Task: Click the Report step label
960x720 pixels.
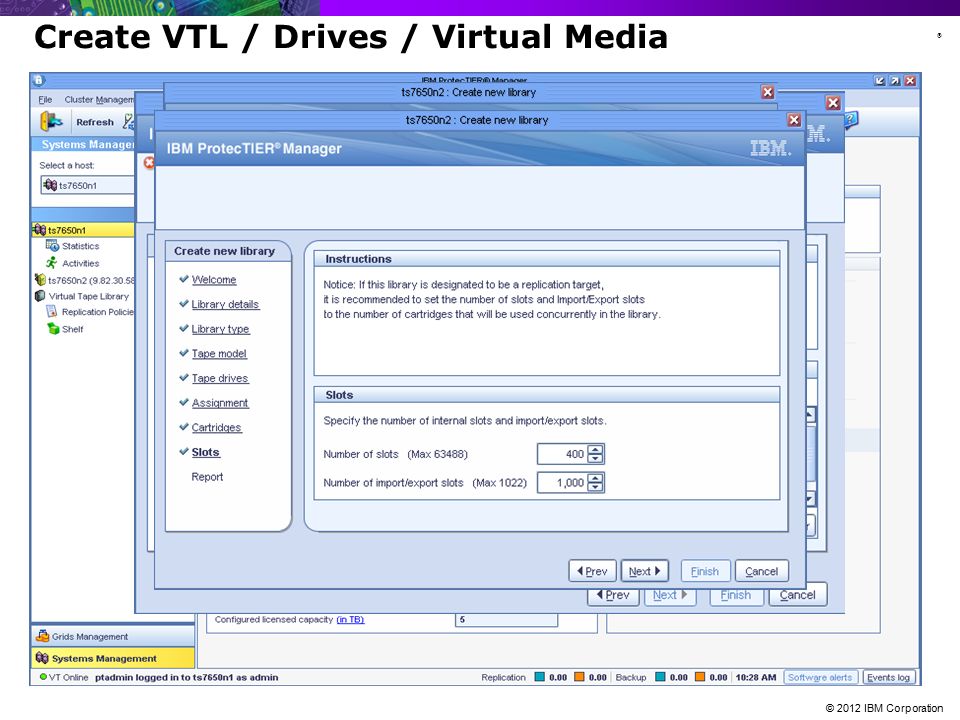Action: 207,476
